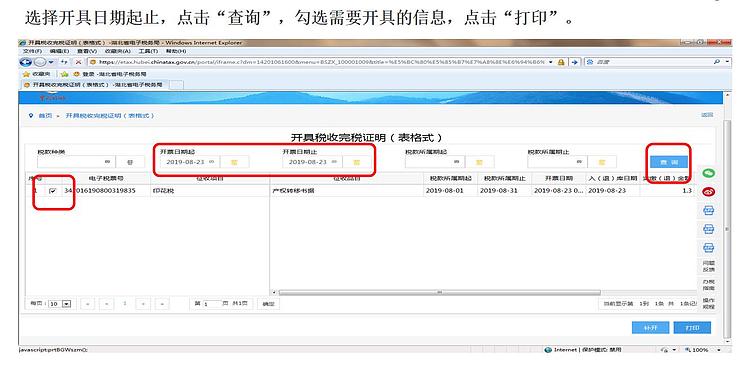Open the 每页 10 rows-per-page dropdown
This screenshot has height=365, width=750.
click(x=66, y=304)
